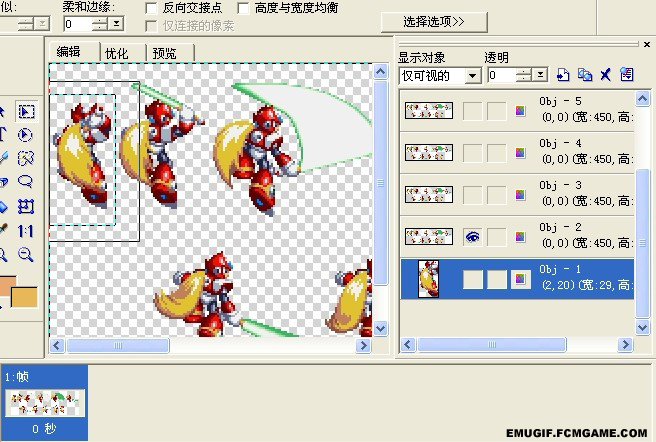Show Obj - 1 via visibility box

point(473,279)
